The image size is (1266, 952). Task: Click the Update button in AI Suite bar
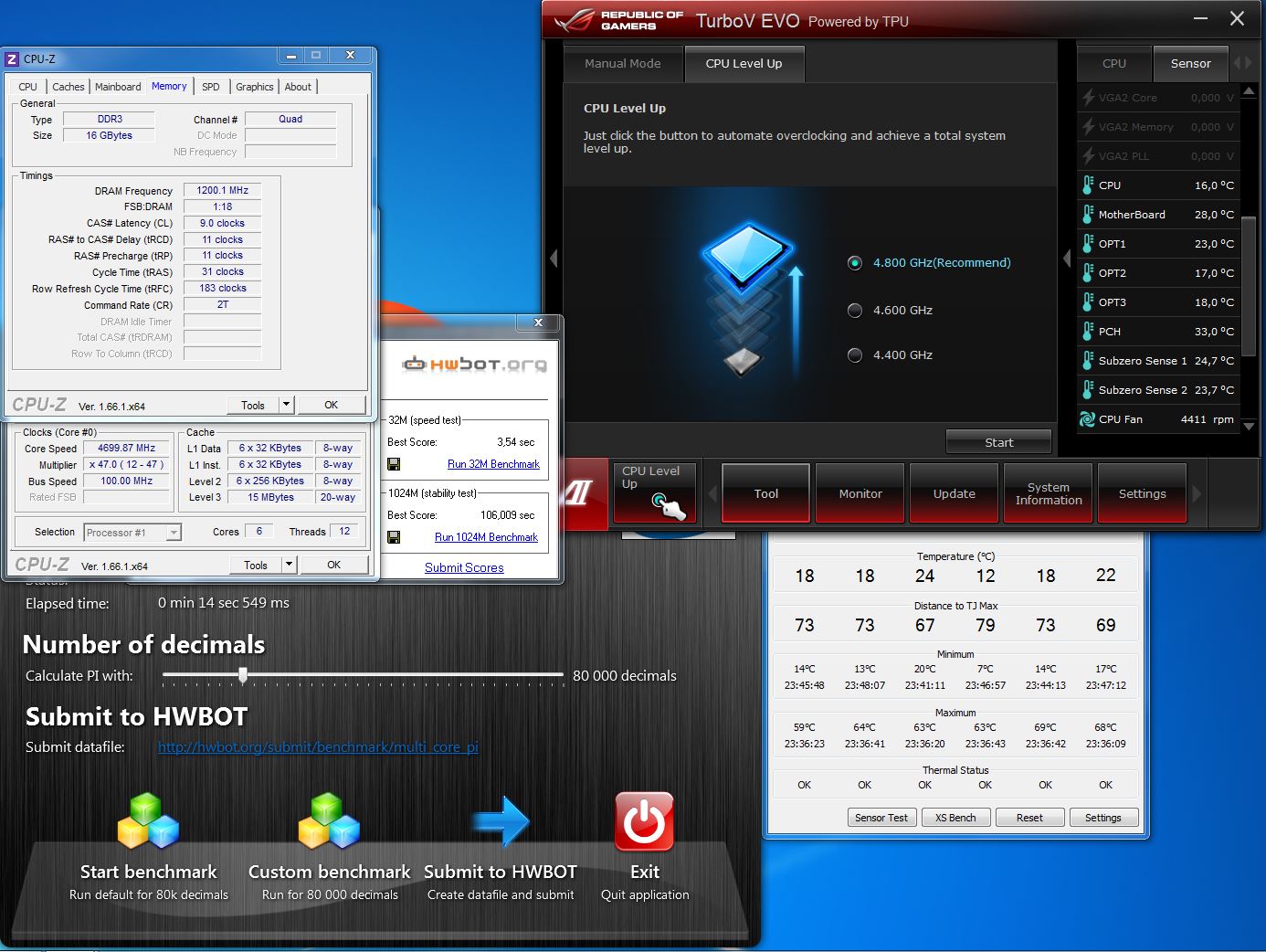[955, 493]
